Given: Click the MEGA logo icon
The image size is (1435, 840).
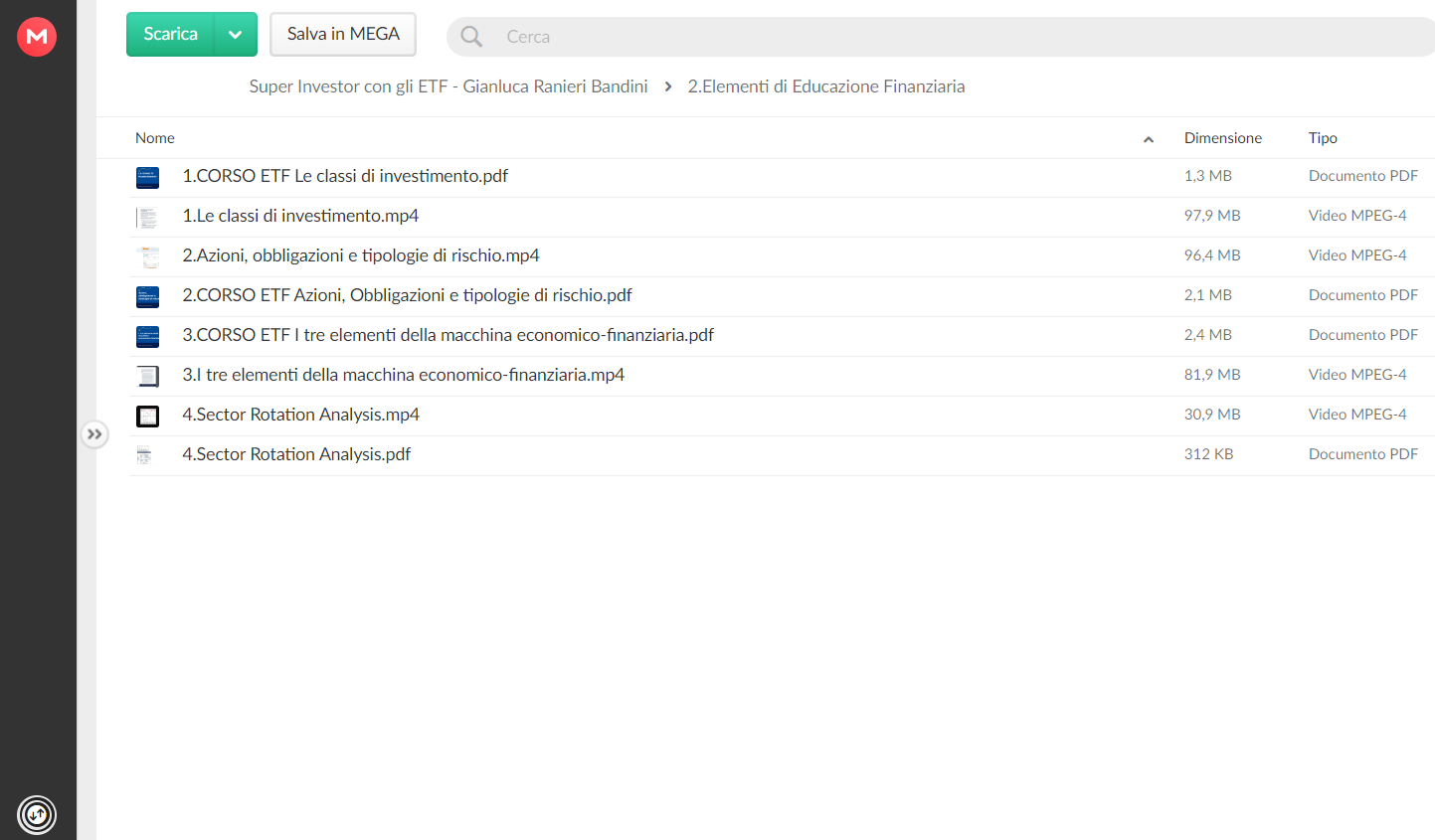Looking at the screenshot, I should tap(37, 37).
